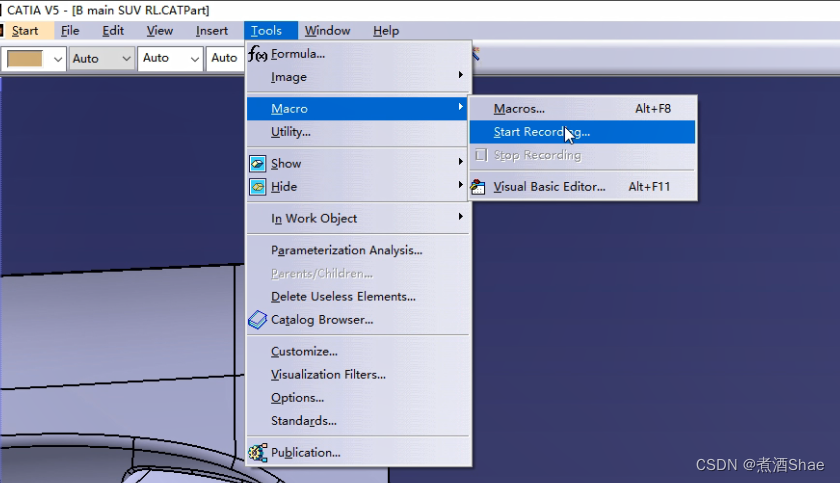The width and height of the screenshot is (840, 483).
Task: Toggle the Stop Recording checkbox icon
Action: (x=481, y=155)
